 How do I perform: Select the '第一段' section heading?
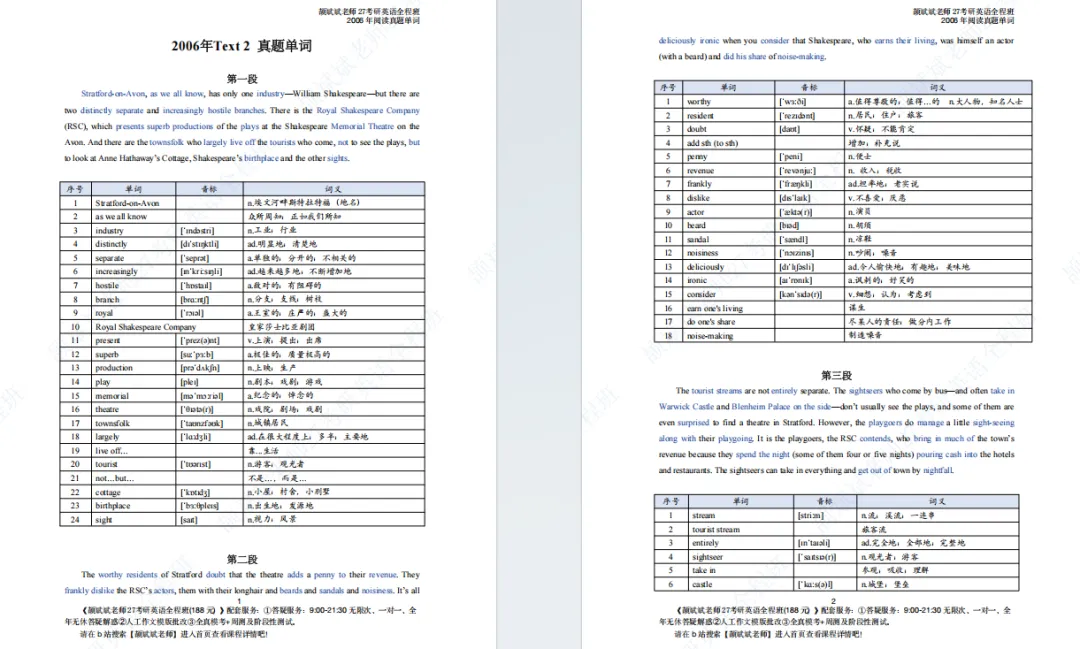pyautogui.click(x=242, y=79)
